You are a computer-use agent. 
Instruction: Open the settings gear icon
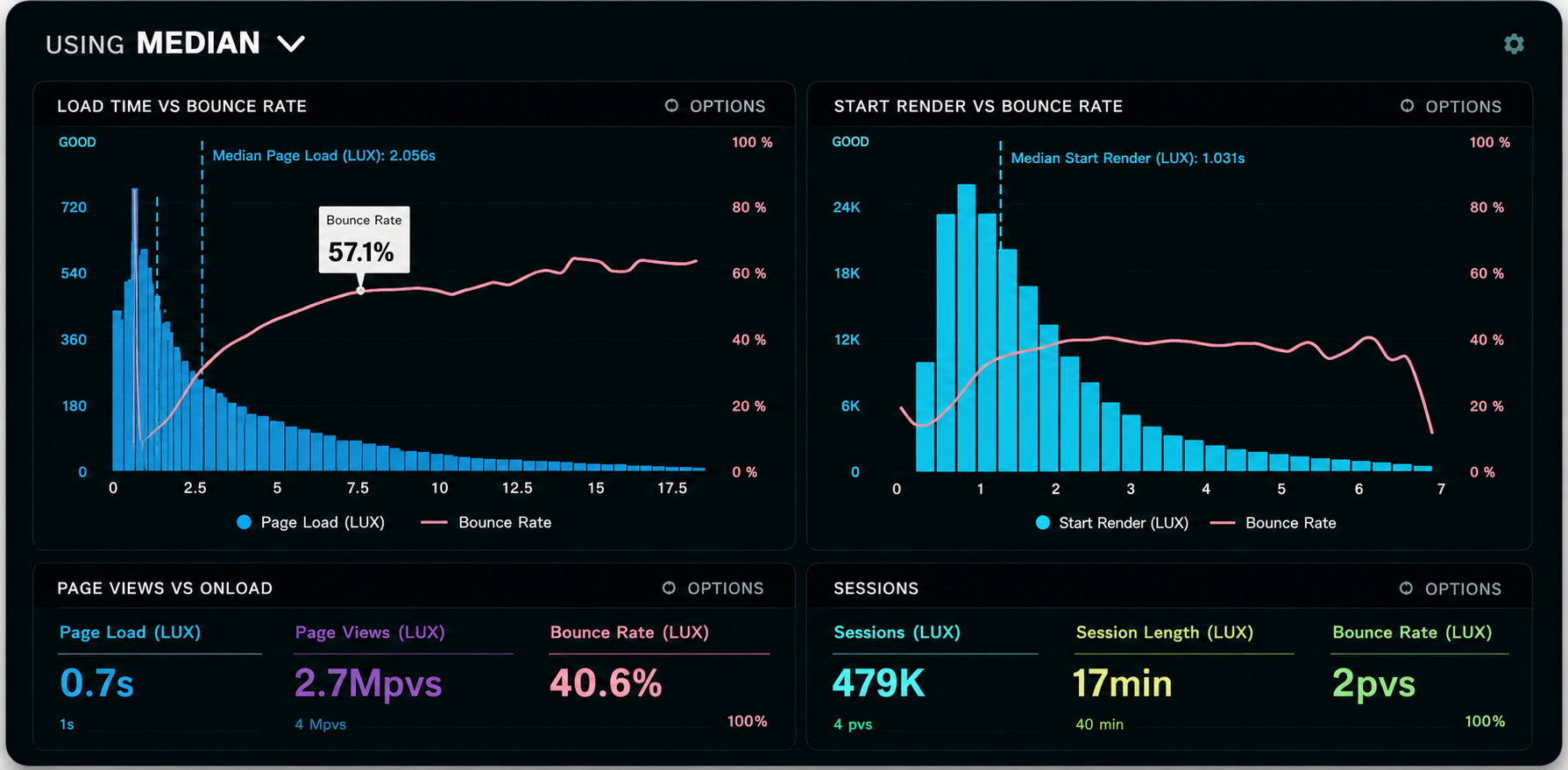(x=1514, y=44)
